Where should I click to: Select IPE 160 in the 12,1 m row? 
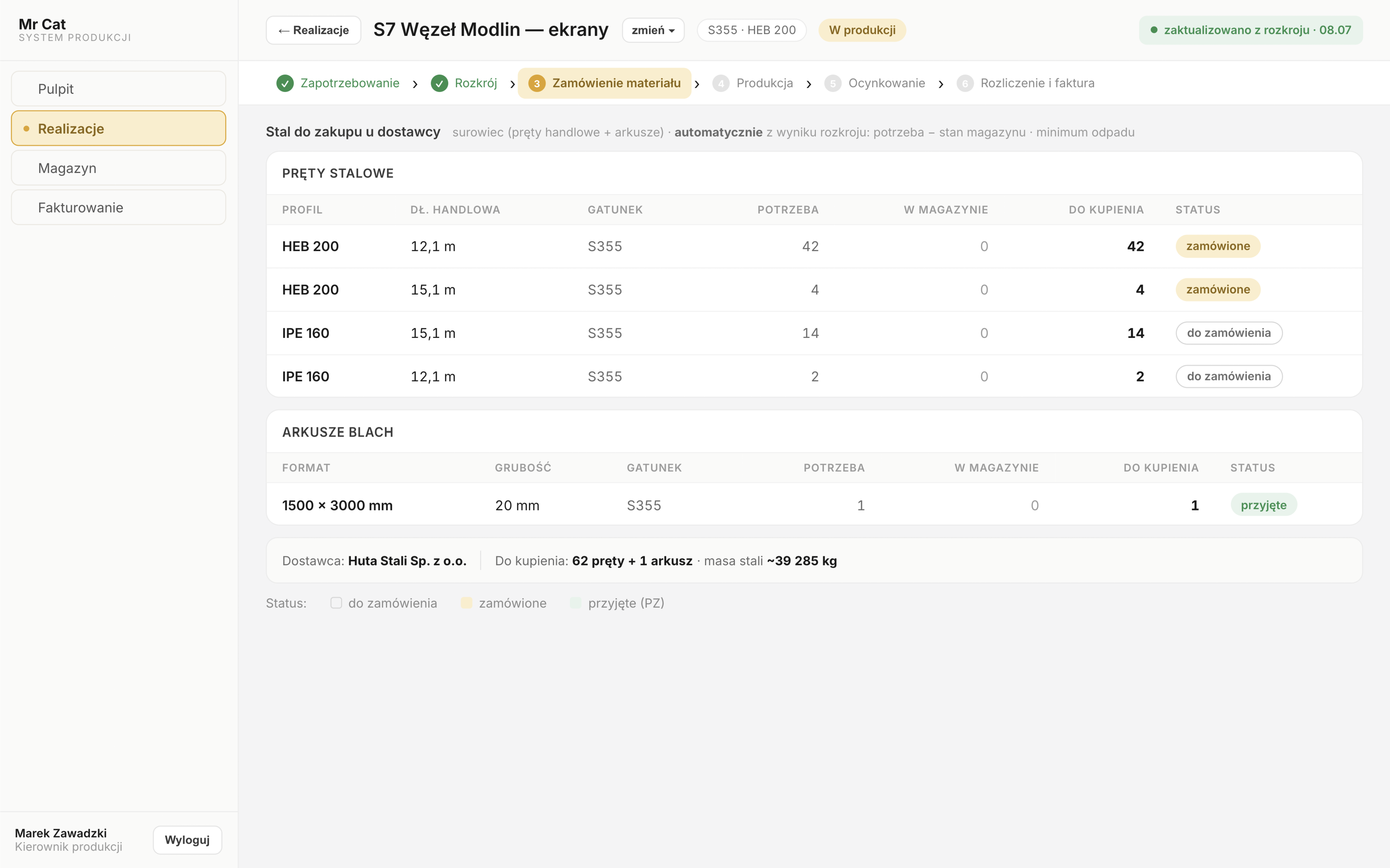pyautogui.click(x=306, y=376)
